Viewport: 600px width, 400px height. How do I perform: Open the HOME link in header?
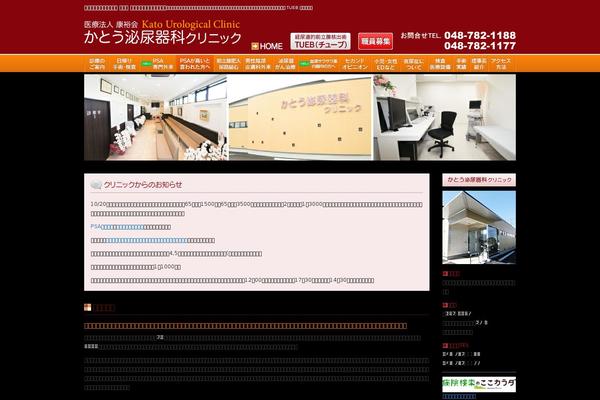point(267,46)
